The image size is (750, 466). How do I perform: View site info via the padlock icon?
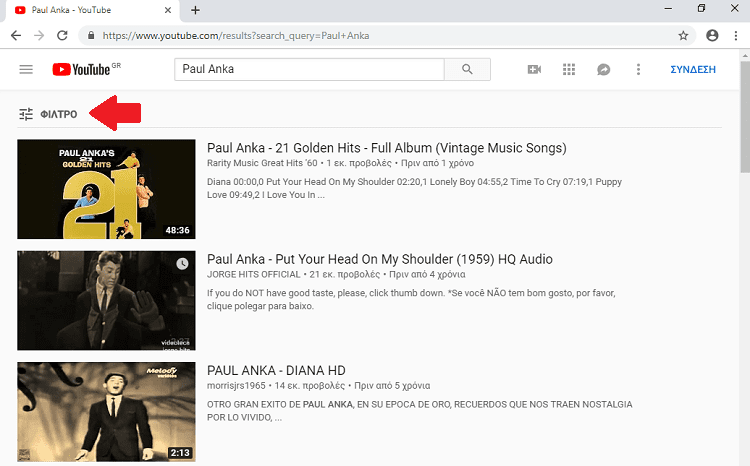[x=91, y=35]
